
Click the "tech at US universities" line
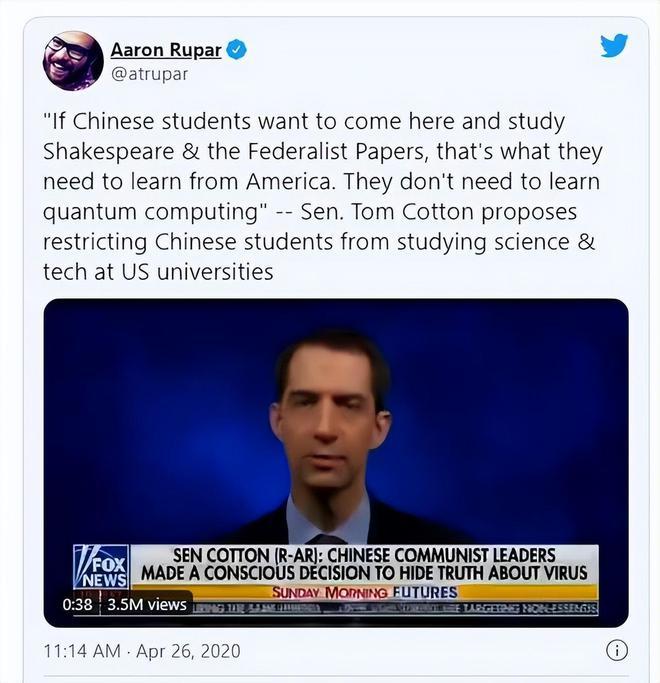pyautogui.click(x=158, y=272)
